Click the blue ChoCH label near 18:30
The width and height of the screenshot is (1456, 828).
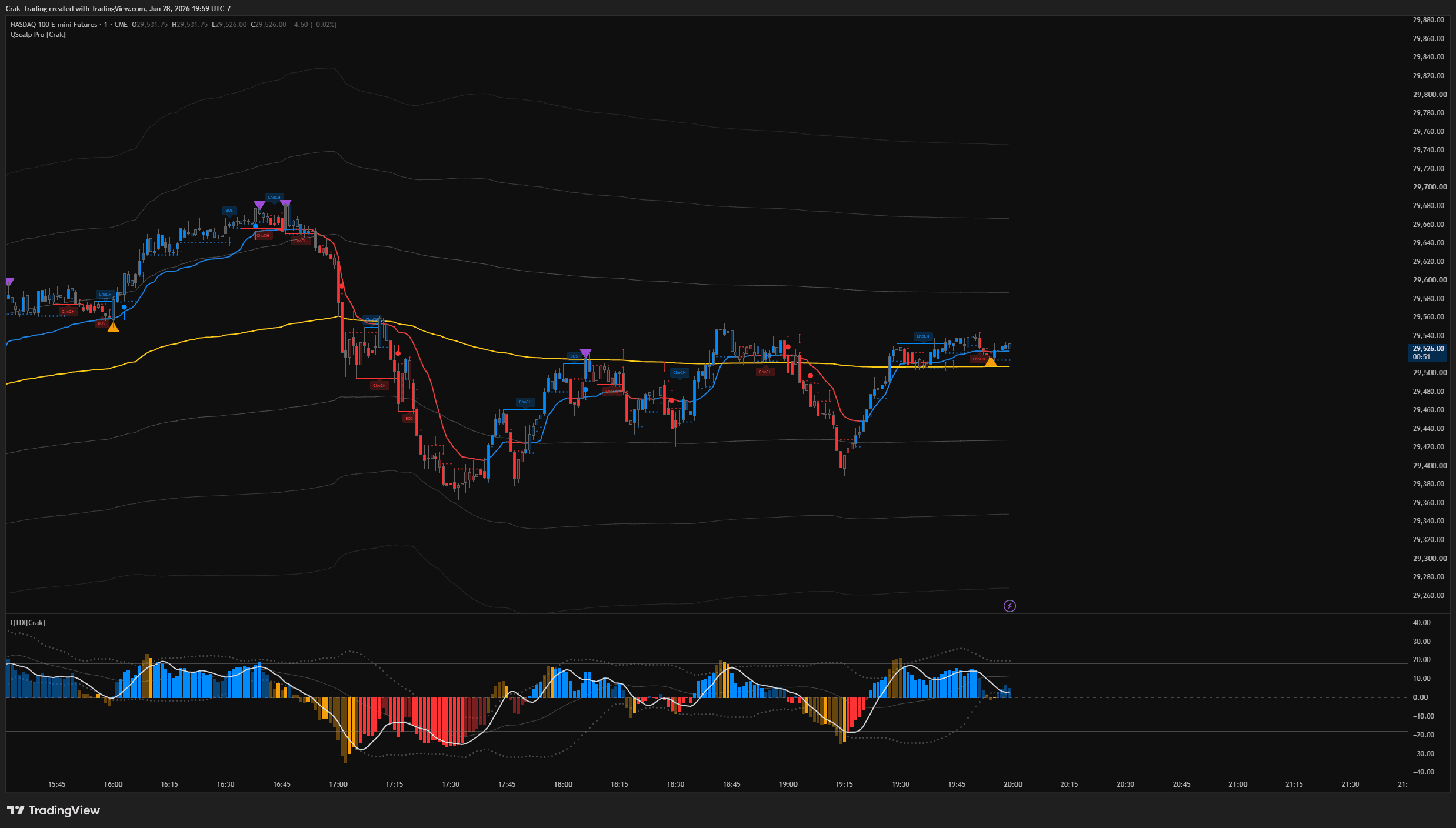click(679, 372)
